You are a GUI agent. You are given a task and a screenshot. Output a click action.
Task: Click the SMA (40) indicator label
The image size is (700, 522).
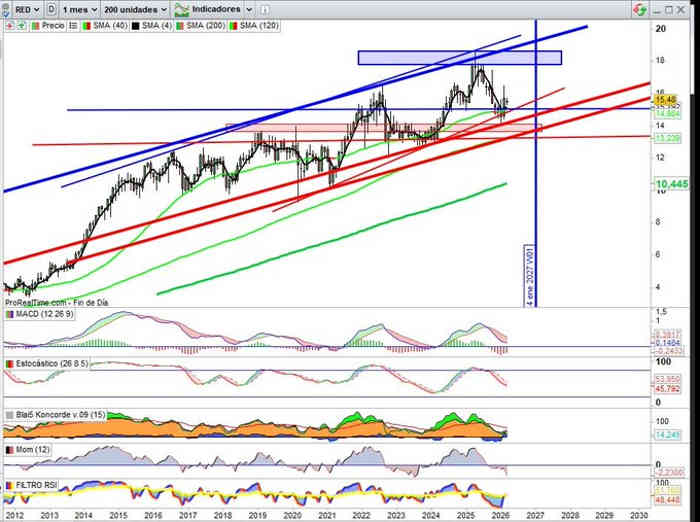pos(108,25)
